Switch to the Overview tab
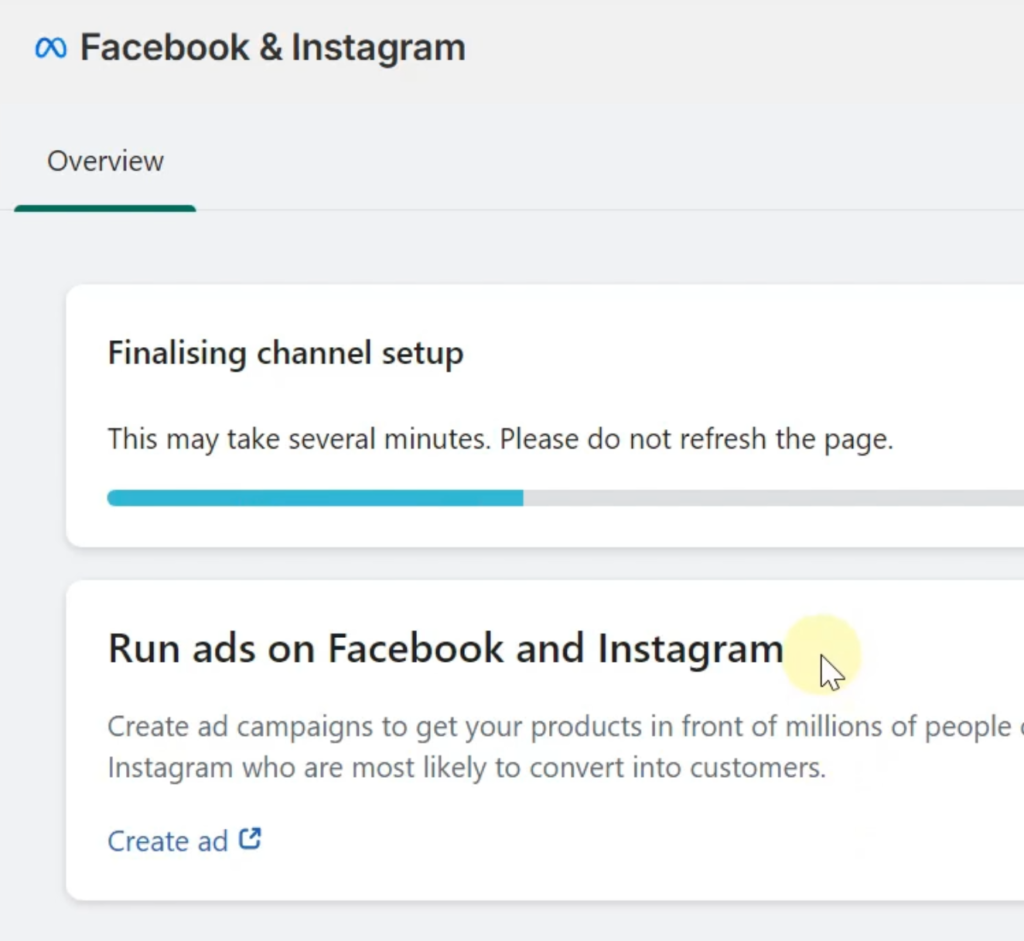 point(105,162)
